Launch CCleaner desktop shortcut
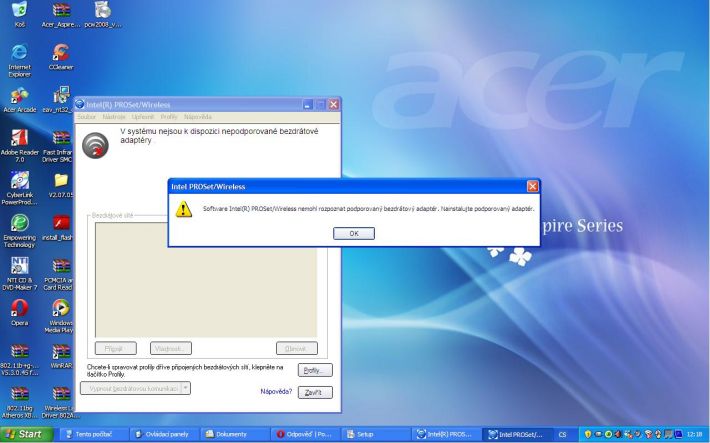Image resolution: width=710 pixels, height=443 pixels. coord(61,57)
